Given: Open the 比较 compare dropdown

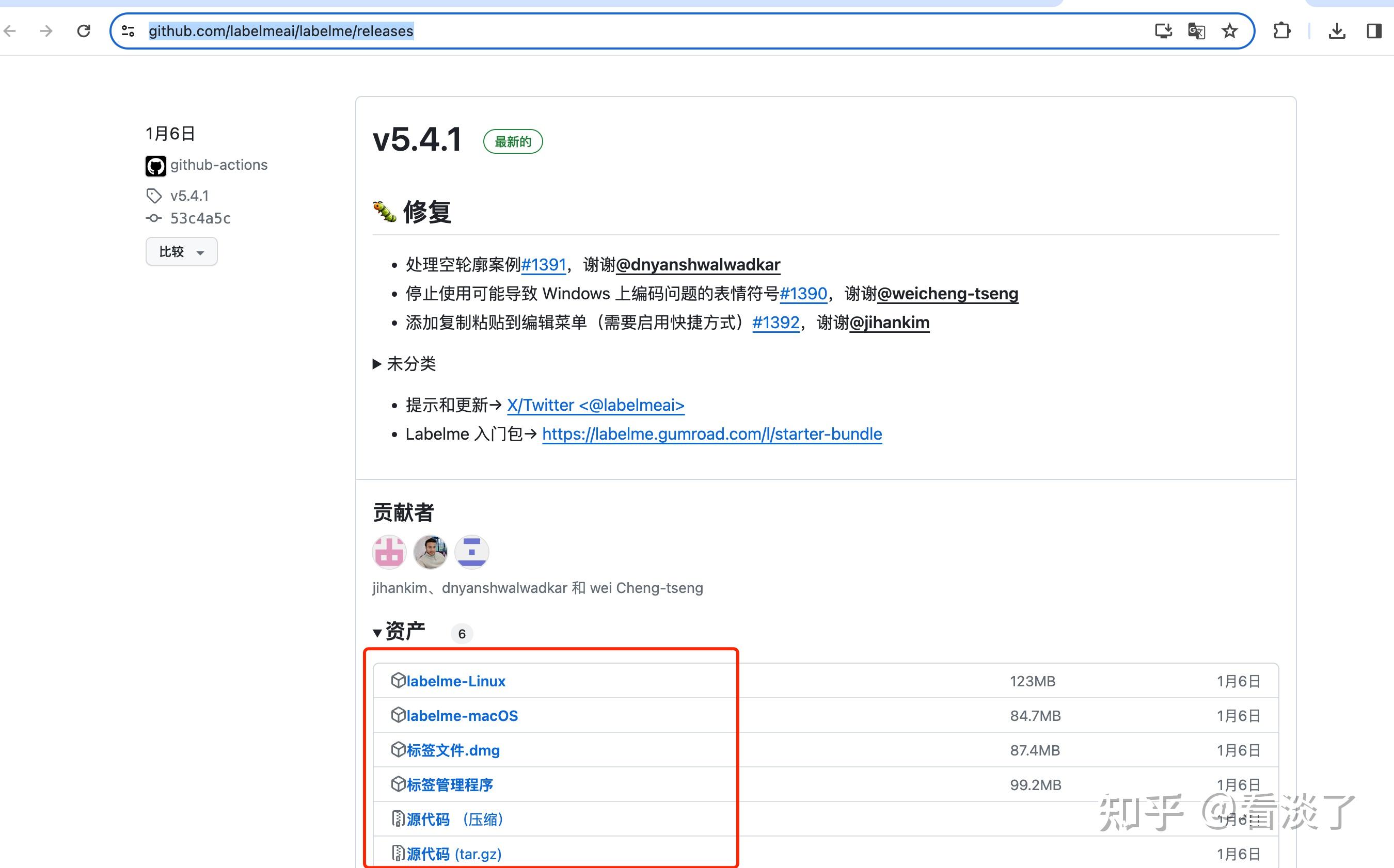Looking at the screenshot, I should coord(182,251).
